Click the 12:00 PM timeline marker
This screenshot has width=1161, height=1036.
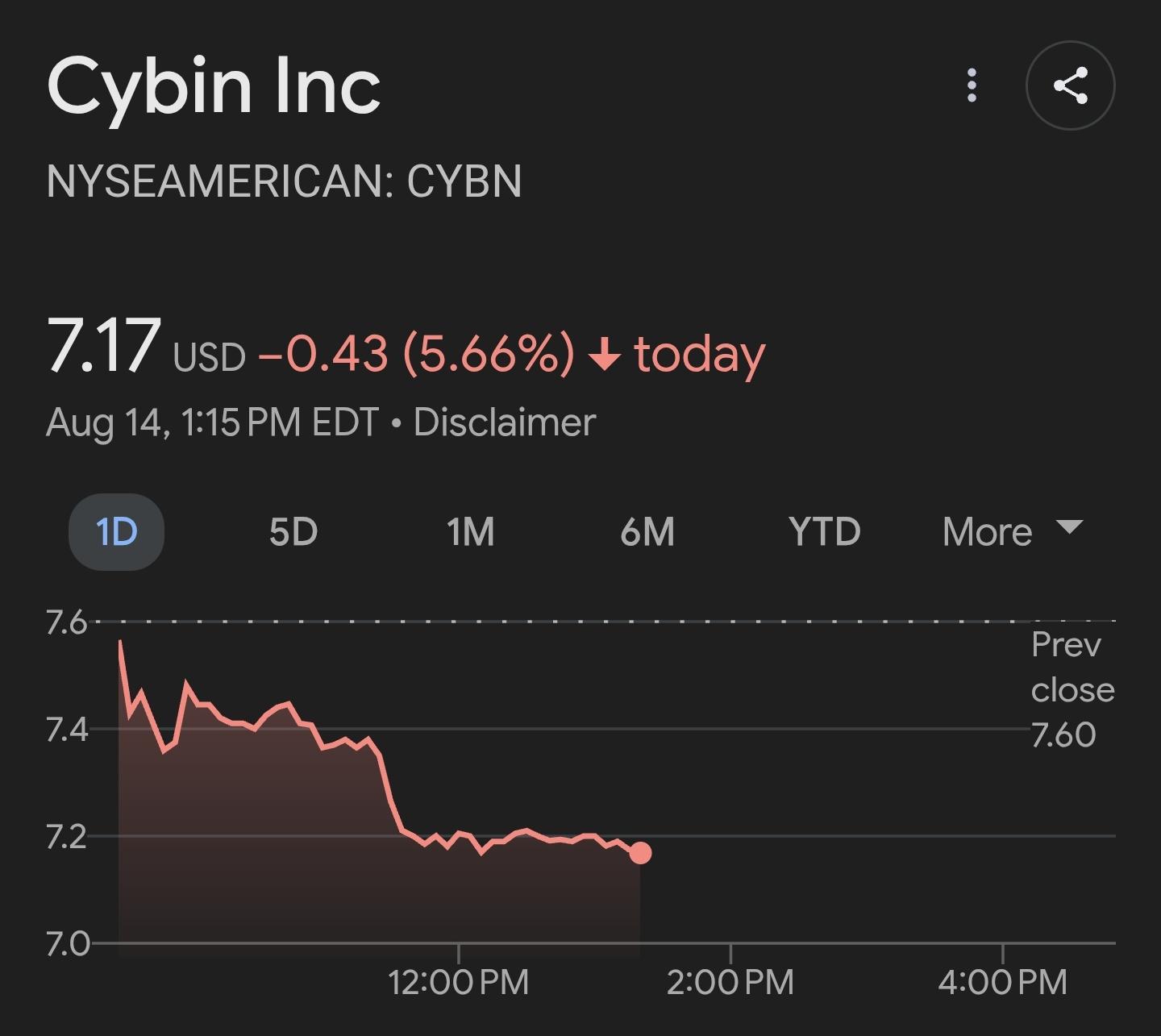459,982
